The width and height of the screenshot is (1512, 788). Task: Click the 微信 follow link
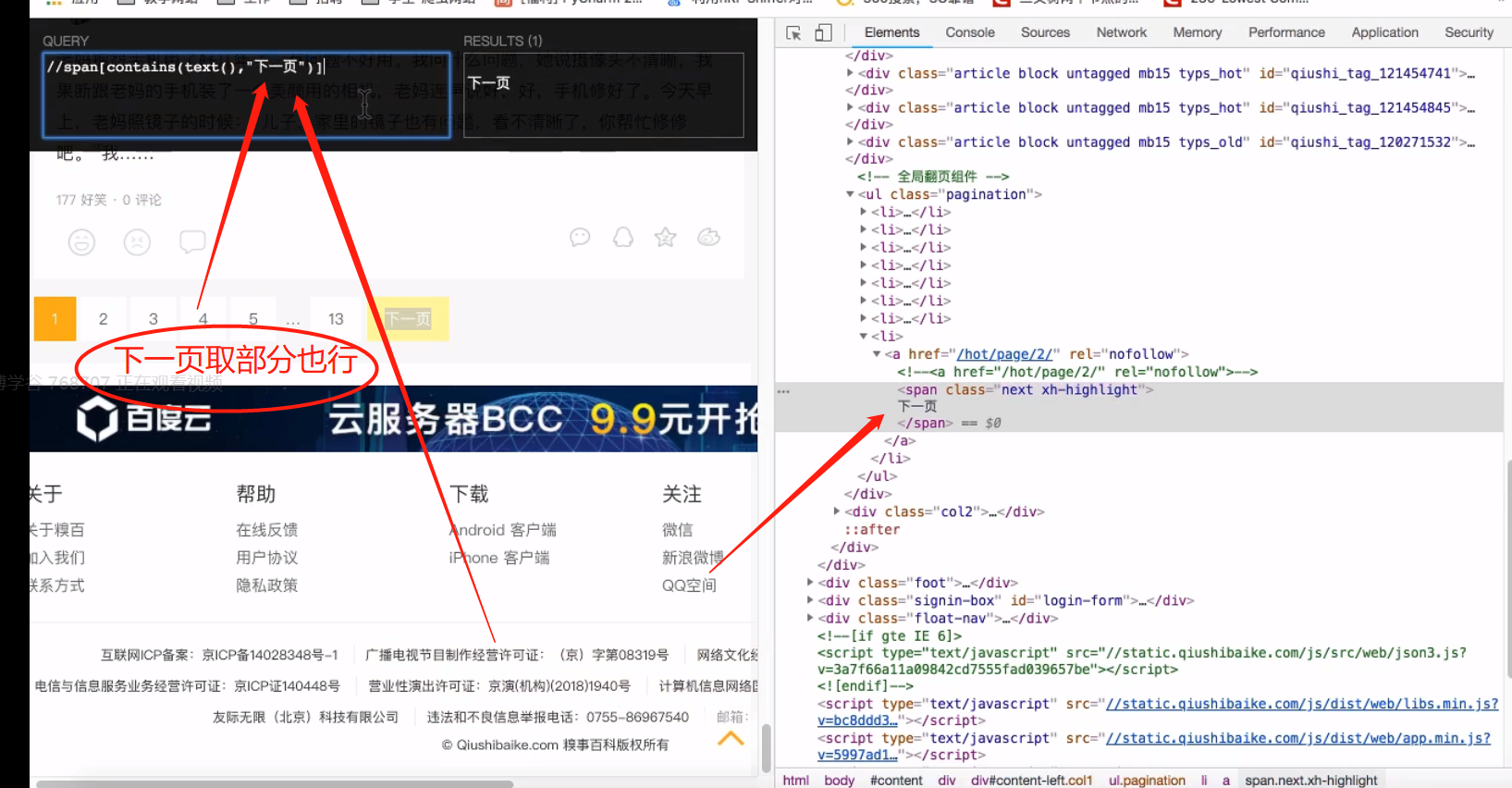click(x=678, y=530)
